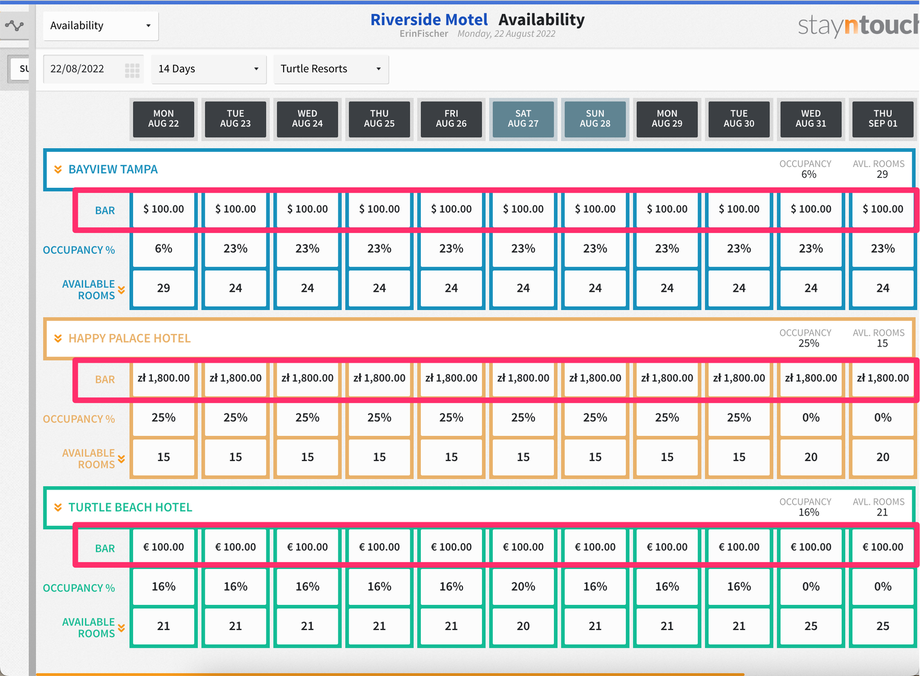The width and height of the screenshot is (920, 676).
Task: Open the 14 Days range dropdown
Action: 209,69
